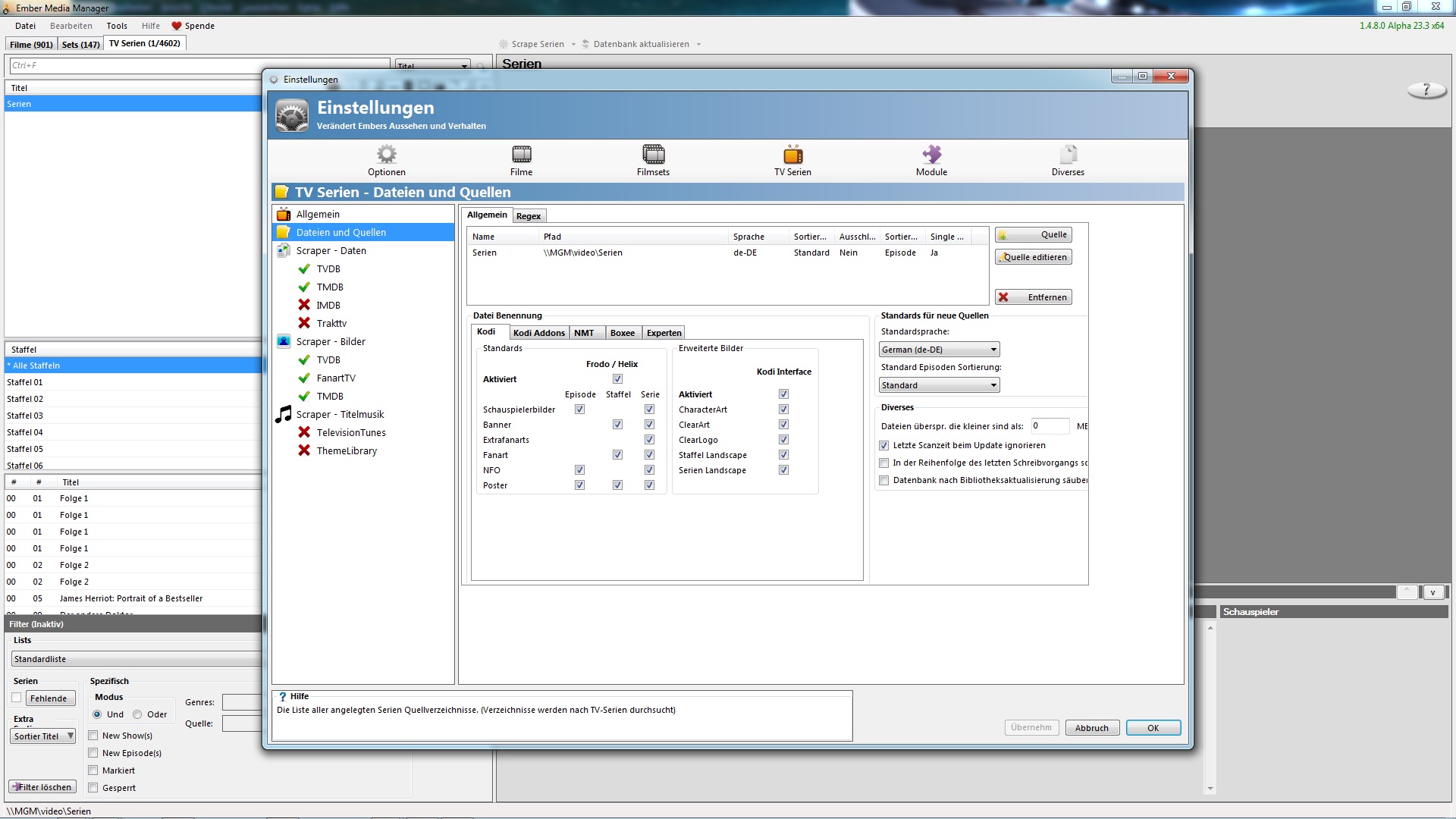Viewport: 1456px width, 819px height.
Task: Select the Oder radio button in Modus
Action: click(x=137, y=714)
